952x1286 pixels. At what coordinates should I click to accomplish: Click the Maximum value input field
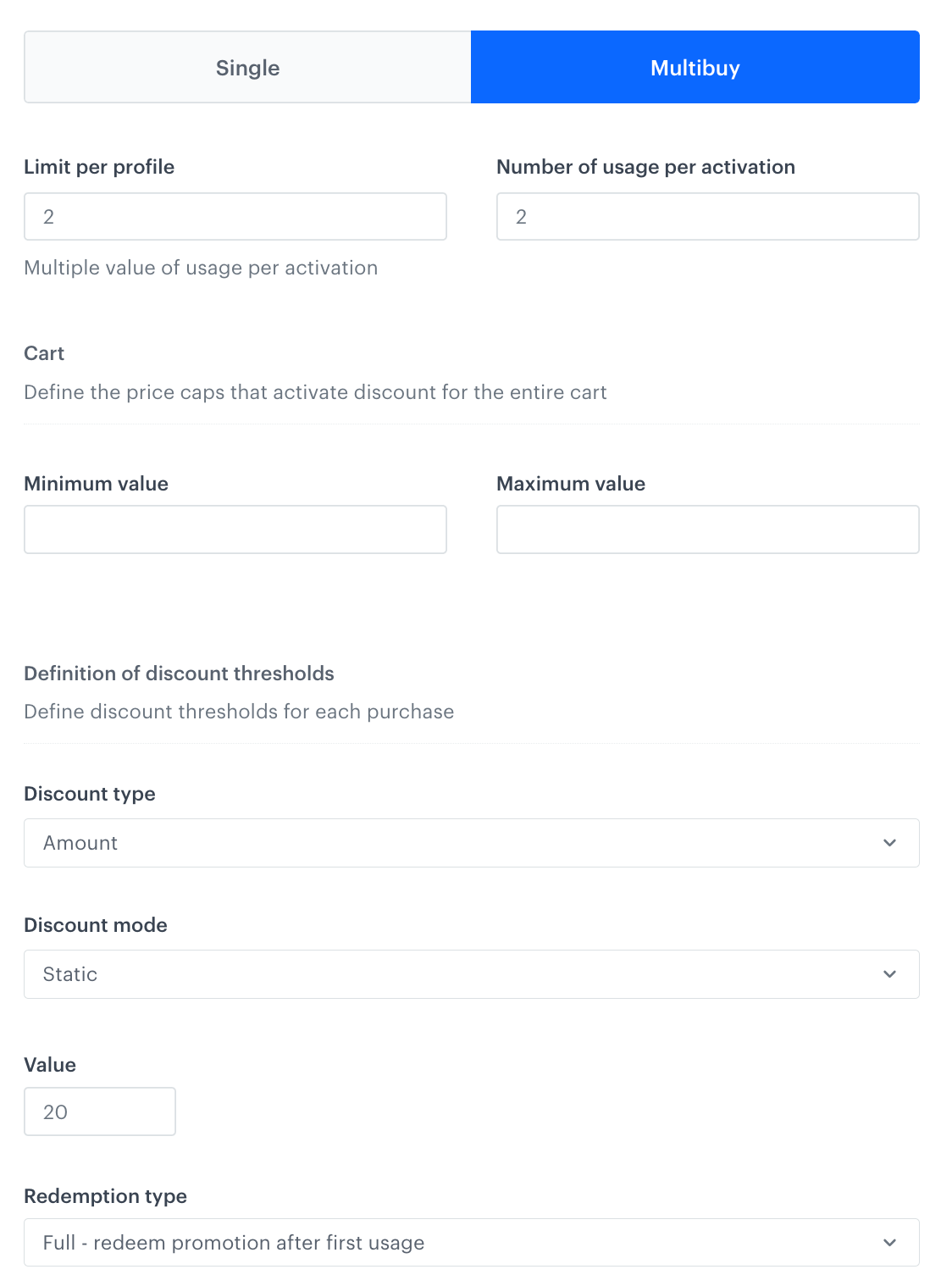[708, 529]
